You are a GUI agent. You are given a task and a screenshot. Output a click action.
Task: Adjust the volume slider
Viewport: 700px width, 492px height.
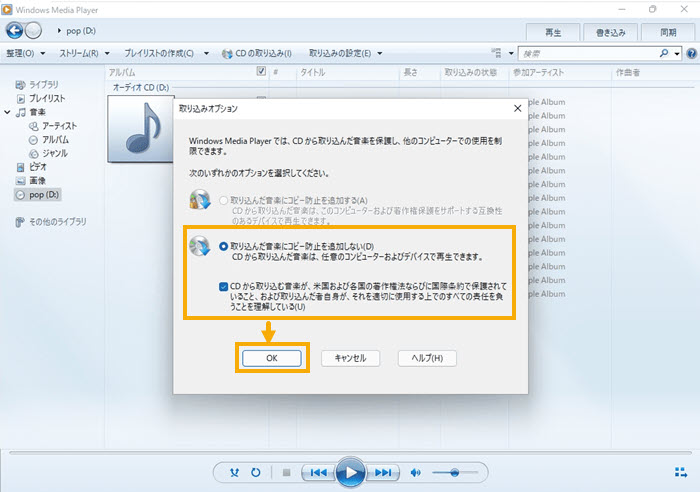(x=455, y=472)
